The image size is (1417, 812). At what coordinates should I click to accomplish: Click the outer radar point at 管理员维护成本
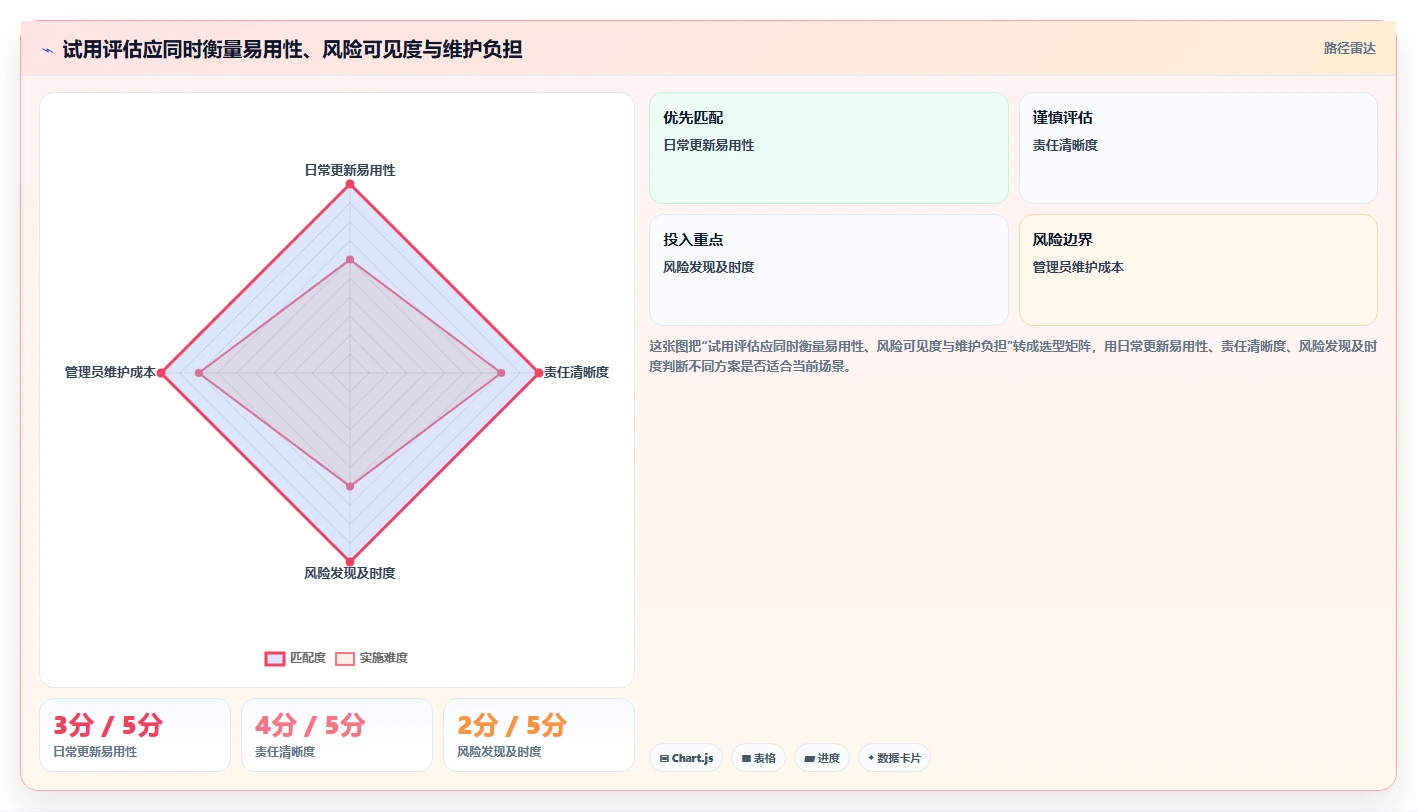point(161,373)
